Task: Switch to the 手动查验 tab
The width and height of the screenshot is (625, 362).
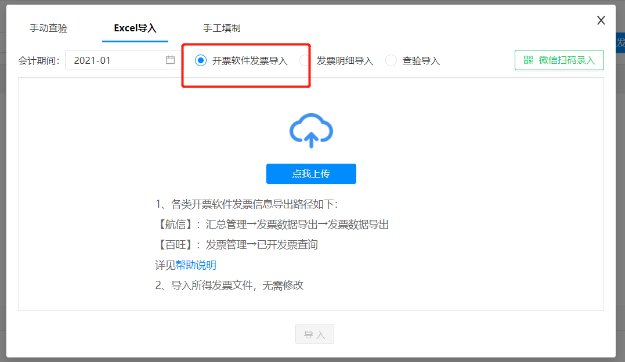Action: (48, 28)
